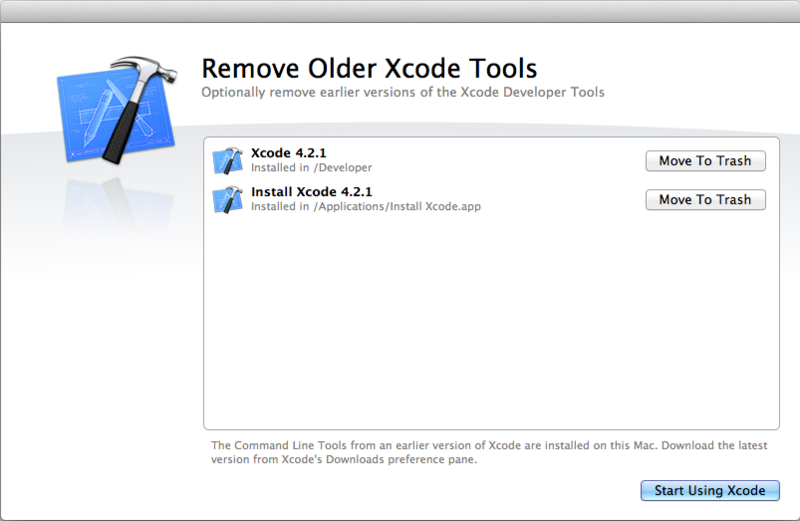The image size is (800, 521).
Task: Click "Installed in /Developer" path text
Action: pos(311,167)
